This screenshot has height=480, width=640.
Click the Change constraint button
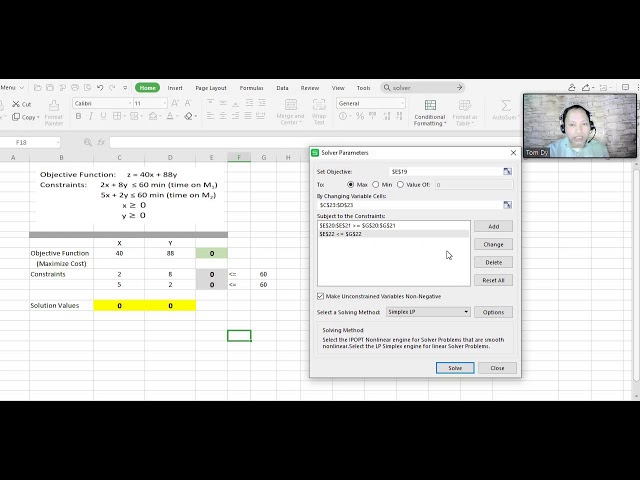[x=493, y=244]
